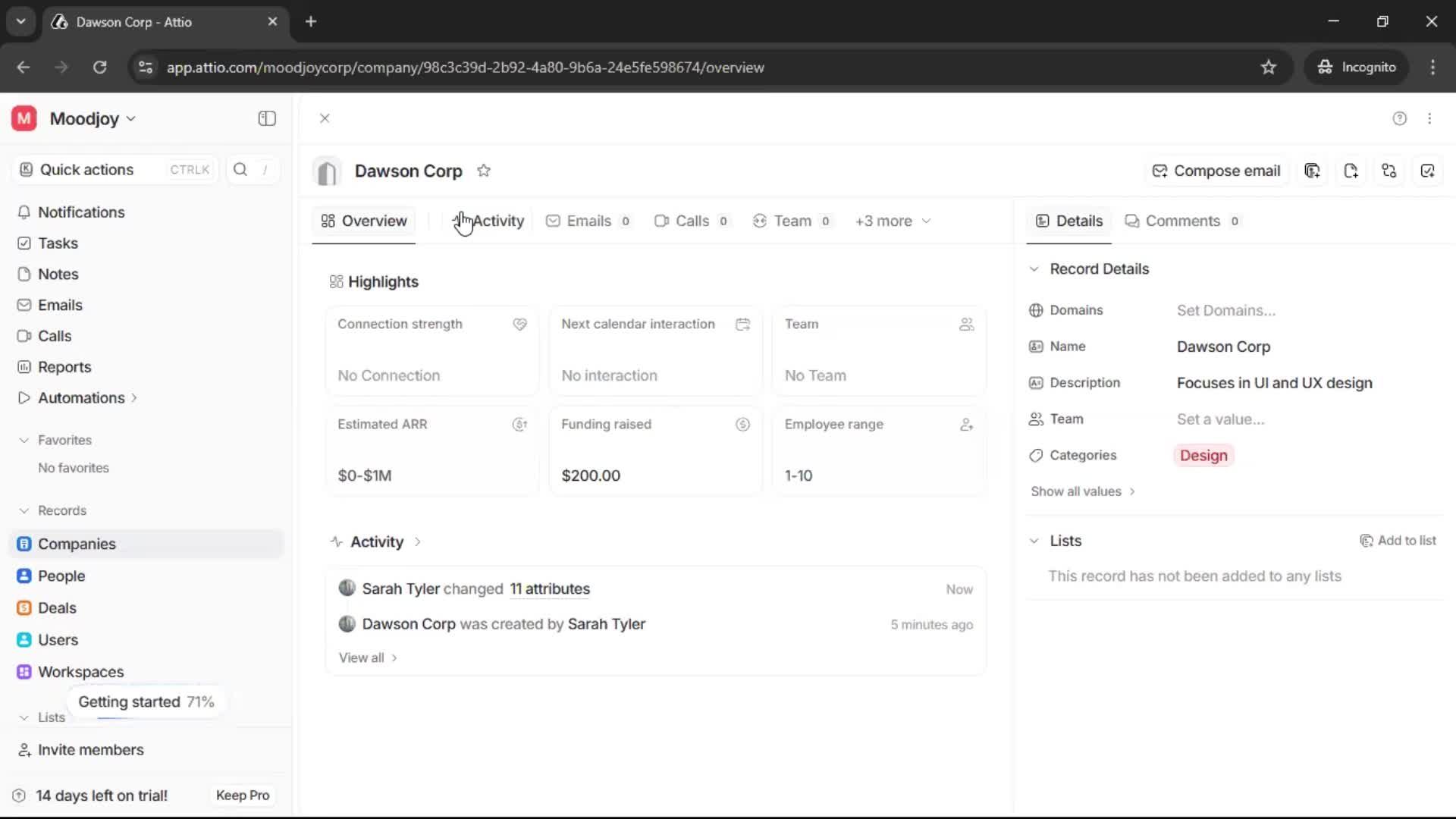Bookmark this page via the star icon
The image size is (1456, 819).
coord(1269,67)
